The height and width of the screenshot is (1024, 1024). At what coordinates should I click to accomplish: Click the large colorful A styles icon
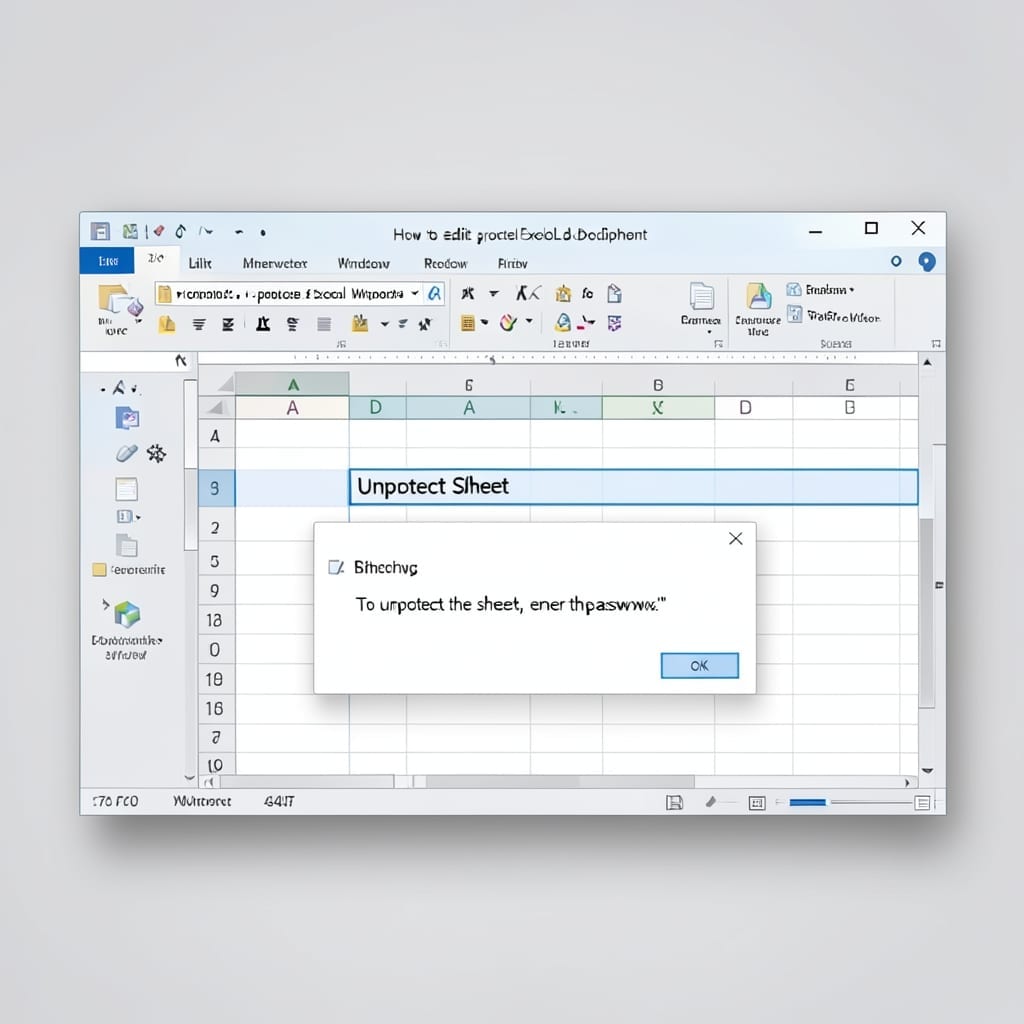(759, 296)
